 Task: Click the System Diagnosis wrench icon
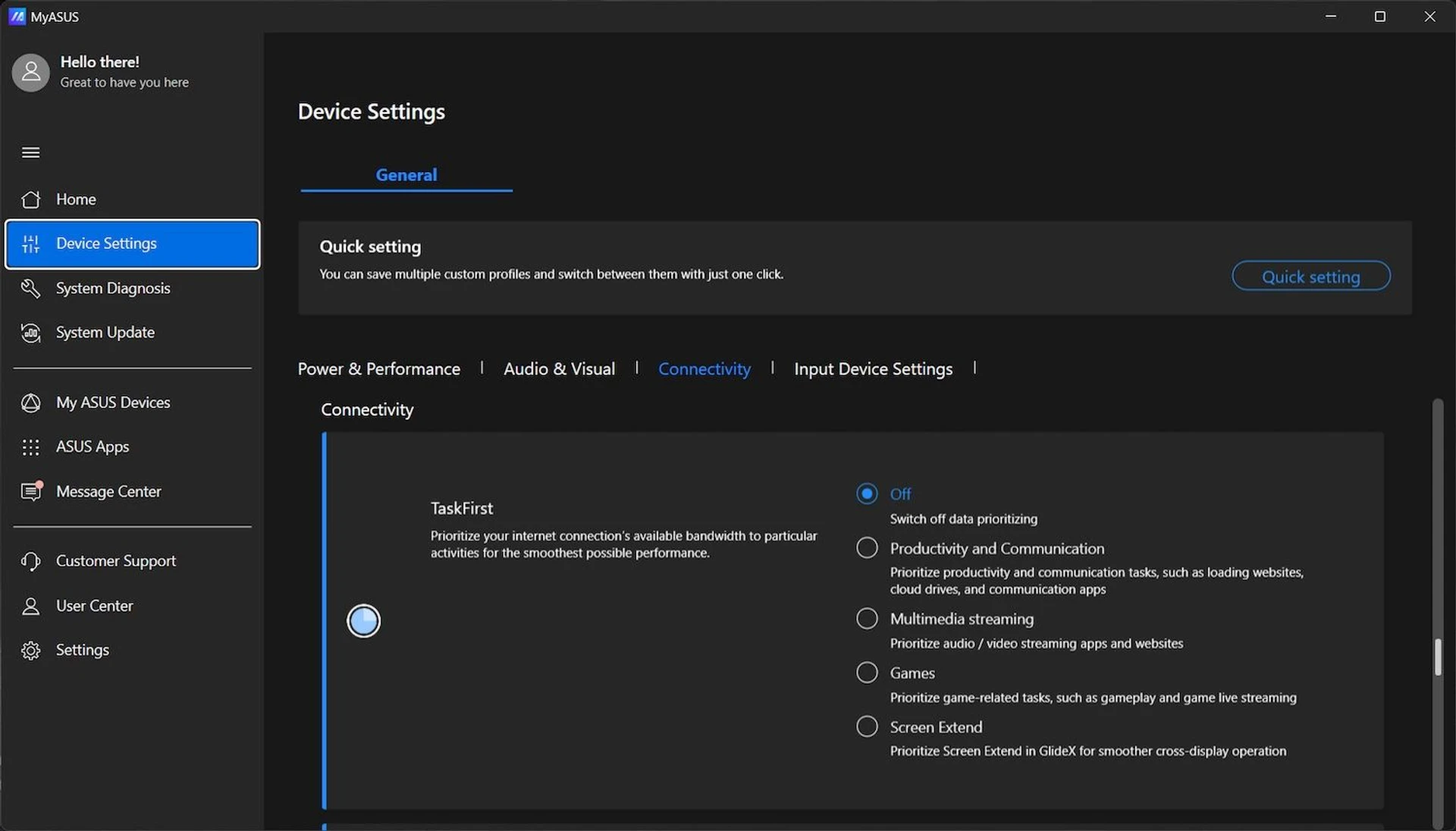pyautogui.click(x=30, y=288)
